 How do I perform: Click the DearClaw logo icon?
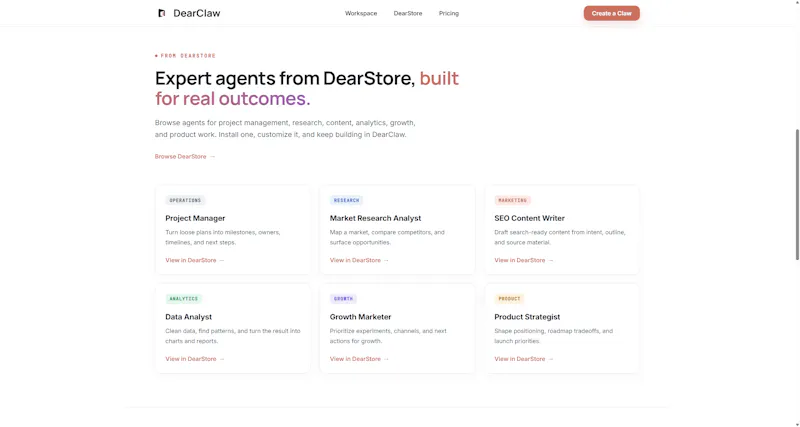[162, 13]
